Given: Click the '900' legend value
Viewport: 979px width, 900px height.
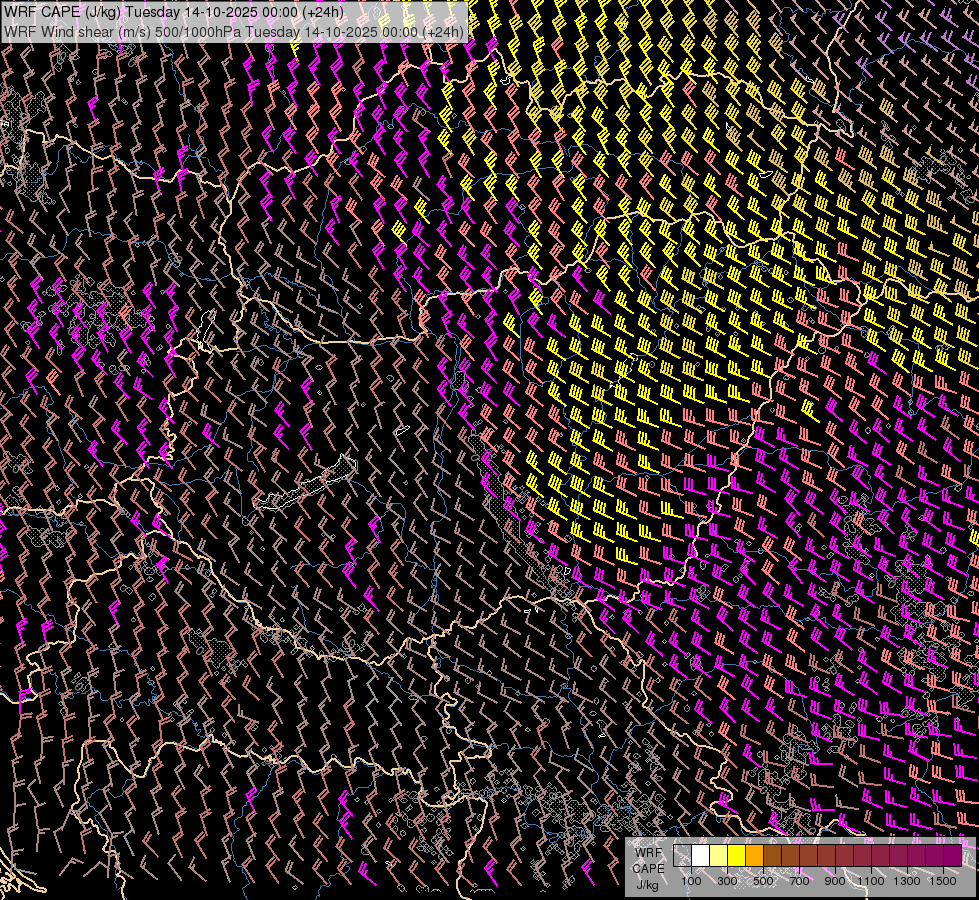Looking at the screenshot, I should tap(835, 881).
